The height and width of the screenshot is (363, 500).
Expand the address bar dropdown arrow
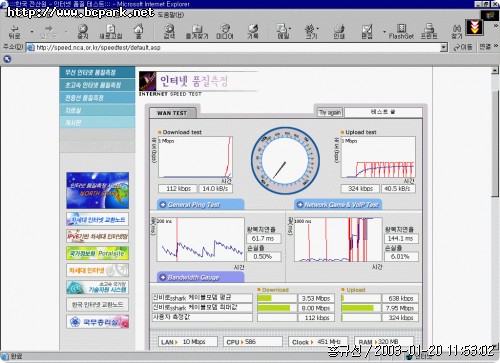(x=444, y=47)
